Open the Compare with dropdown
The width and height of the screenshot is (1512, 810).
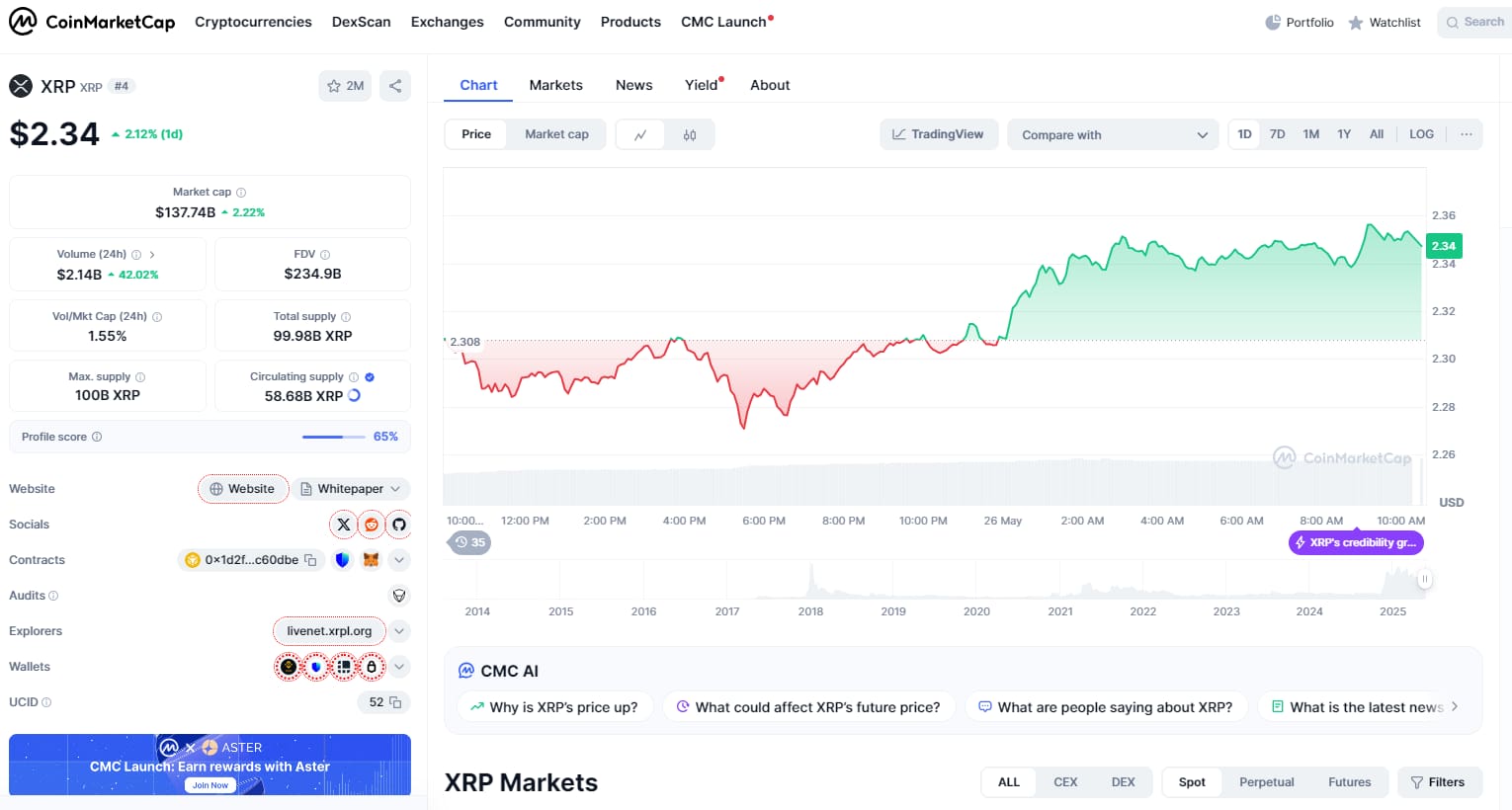point(1114,135)
